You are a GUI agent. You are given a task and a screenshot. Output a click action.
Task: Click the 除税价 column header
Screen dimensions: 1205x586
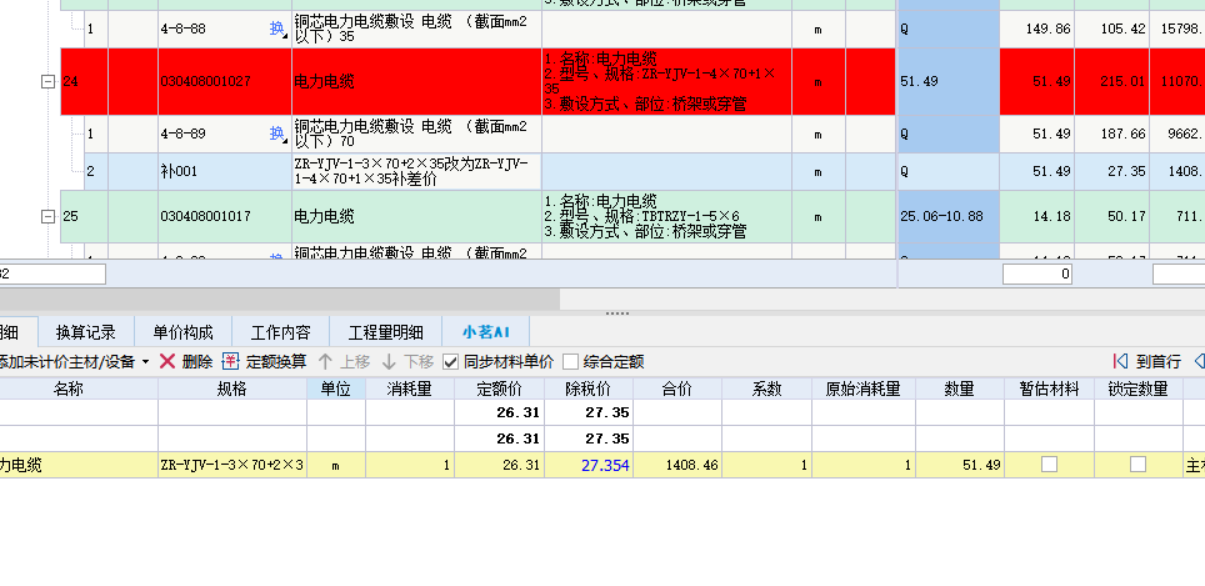[x=588, y=389]
